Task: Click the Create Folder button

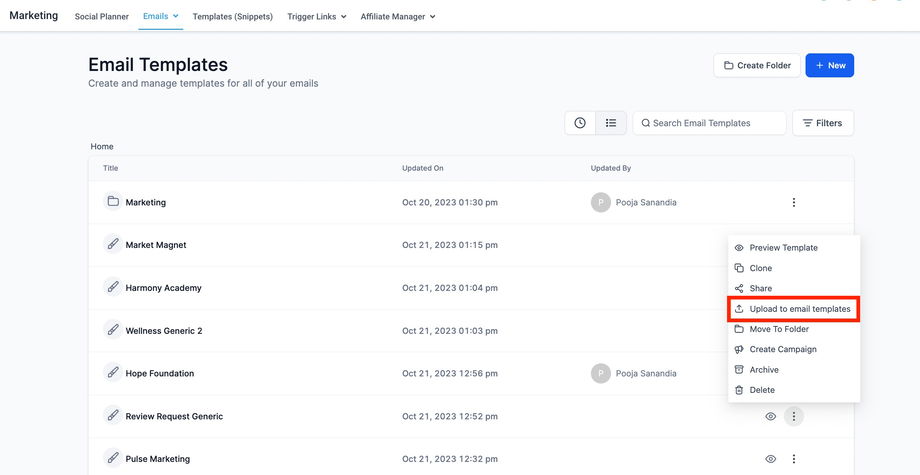Action: pos(757,66)
